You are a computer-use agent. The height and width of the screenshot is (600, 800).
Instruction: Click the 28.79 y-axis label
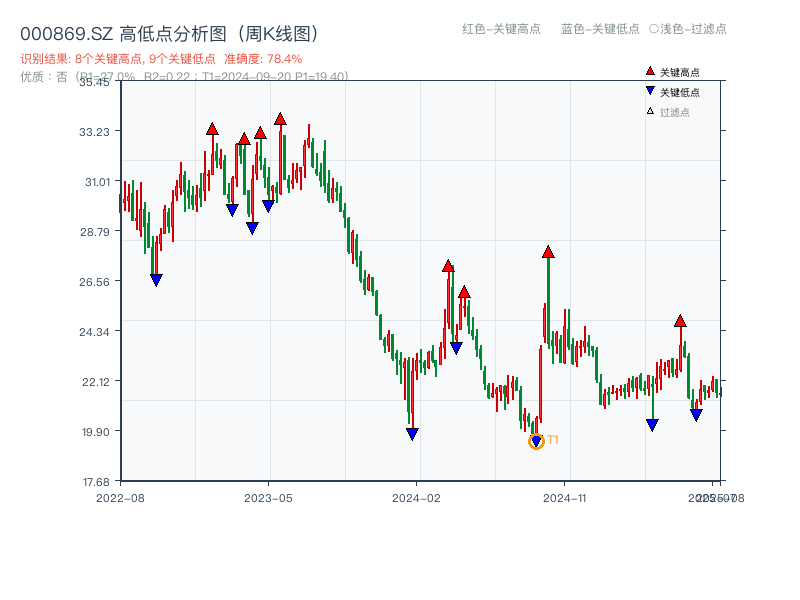[94, 232]
